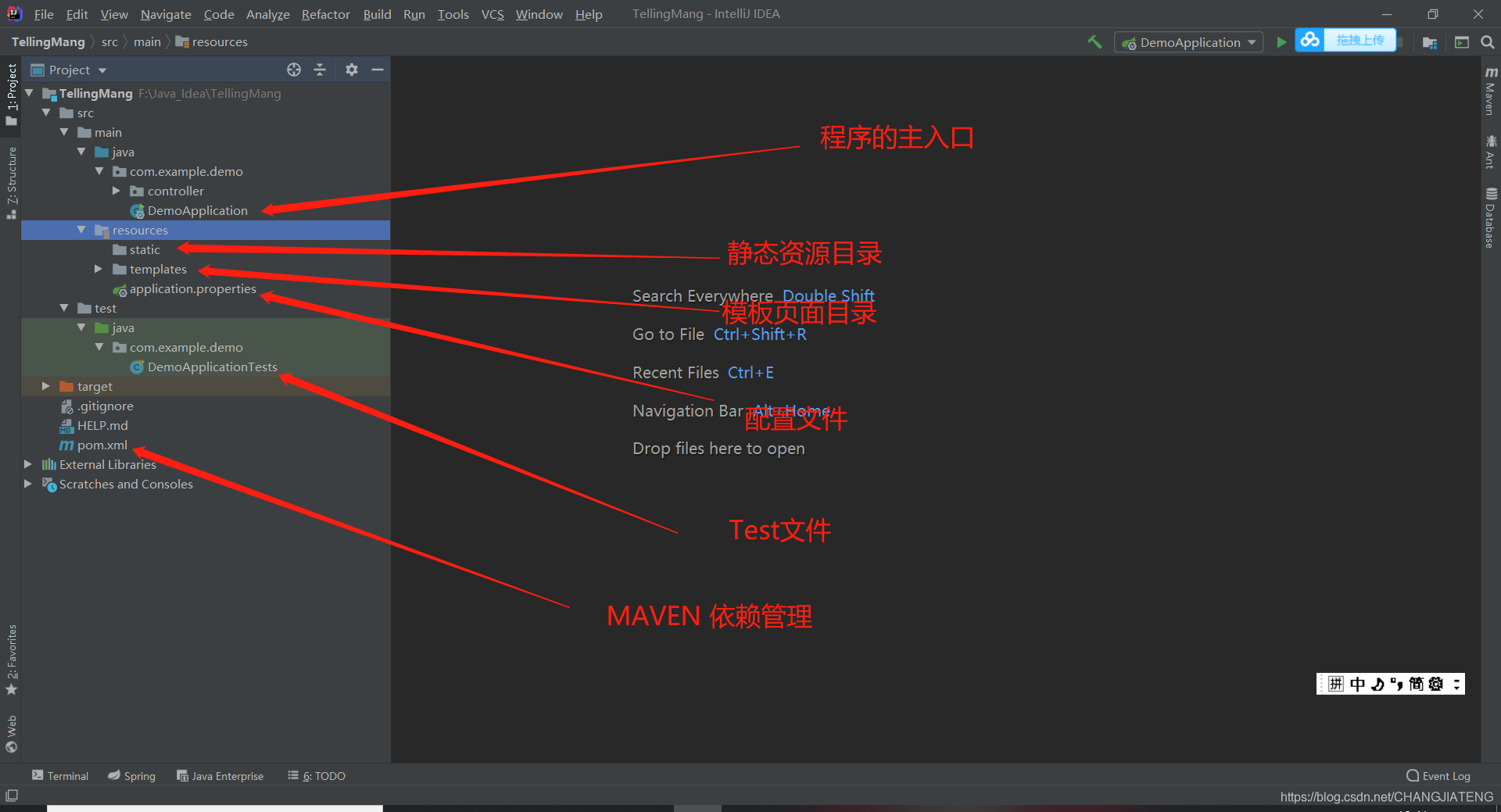Click the Baidu cloud upload icon
The height and width of the screenshot is (812, 1501).
pos(1310,40)
